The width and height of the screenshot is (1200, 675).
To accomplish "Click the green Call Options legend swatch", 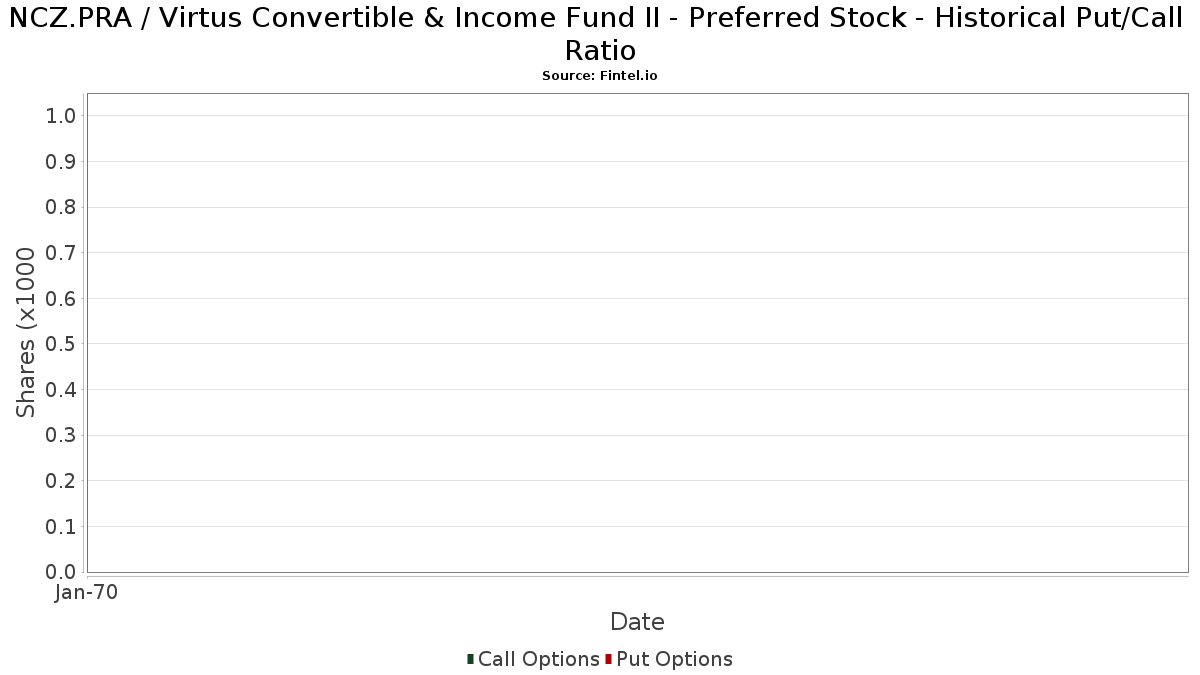I will pyautogui.click(x=470, y=659).
